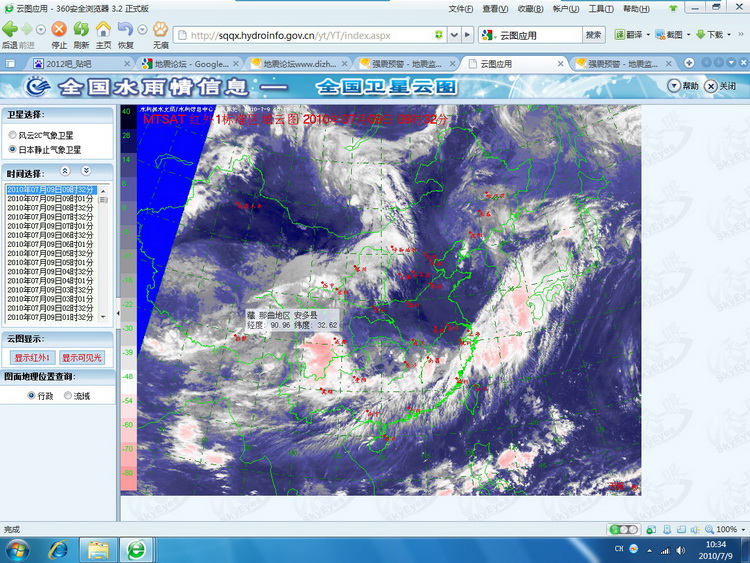The height and width of the screenshot is (563, 750).
Task: Go to the Home page (主页) icon
Action: [x=103, y=30]
